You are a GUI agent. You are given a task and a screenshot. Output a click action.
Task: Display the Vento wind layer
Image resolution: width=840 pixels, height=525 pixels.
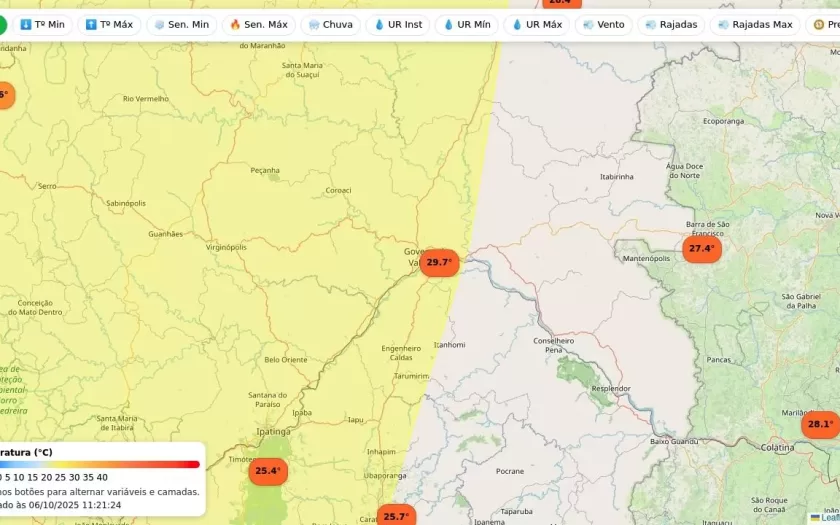[x=604, y=24]
